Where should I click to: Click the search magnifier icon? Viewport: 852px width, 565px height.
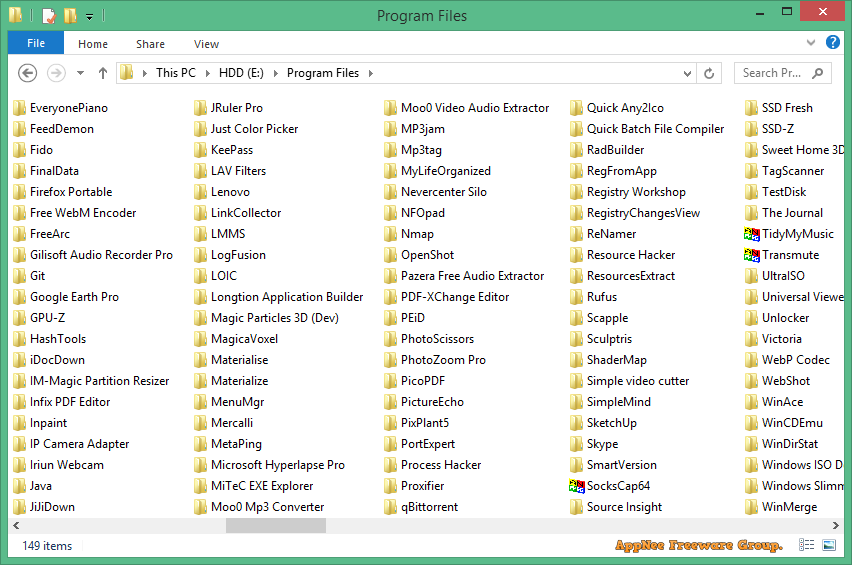[x=817, y=73]
